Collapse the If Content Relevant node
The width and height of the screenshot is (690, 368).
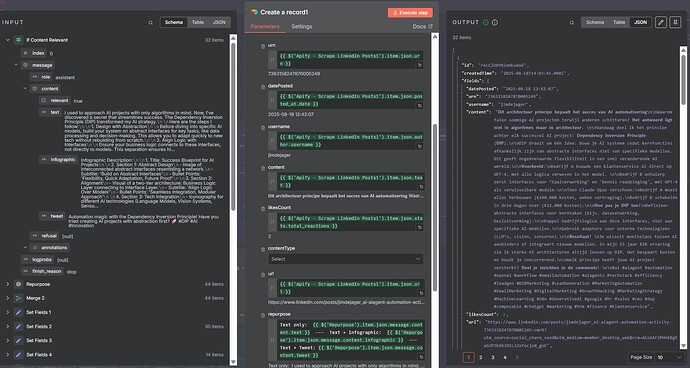(7, 40)
